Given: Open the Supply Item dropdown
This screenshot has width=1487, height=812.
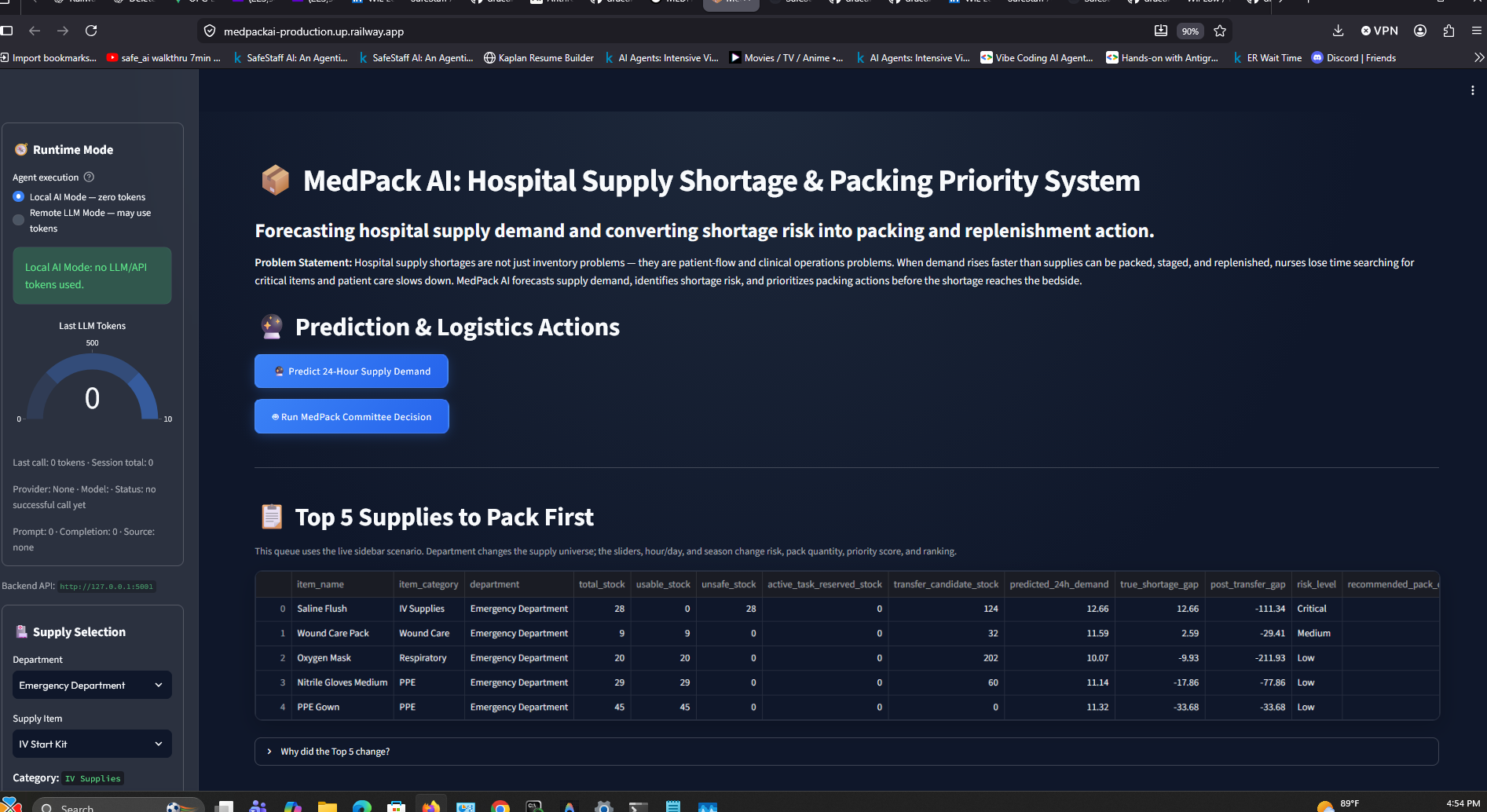Looking at the screenshot, I should click(x=92, y=744).
